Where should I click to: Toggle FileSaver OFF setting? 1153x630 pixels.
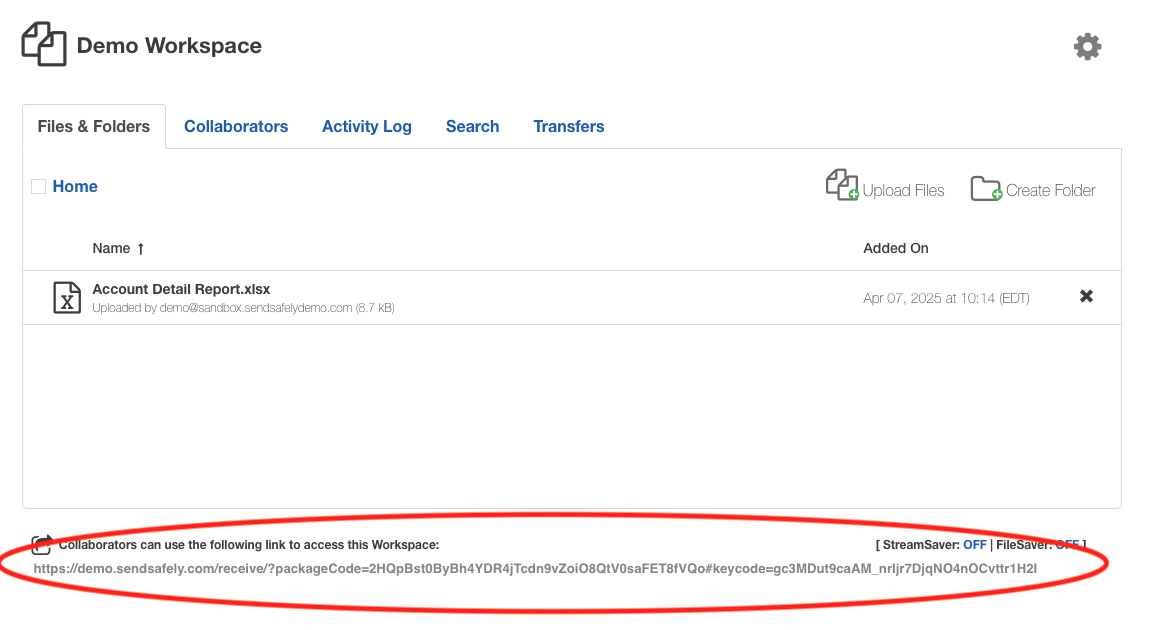pyautogui.click(x=1067, y=545)
